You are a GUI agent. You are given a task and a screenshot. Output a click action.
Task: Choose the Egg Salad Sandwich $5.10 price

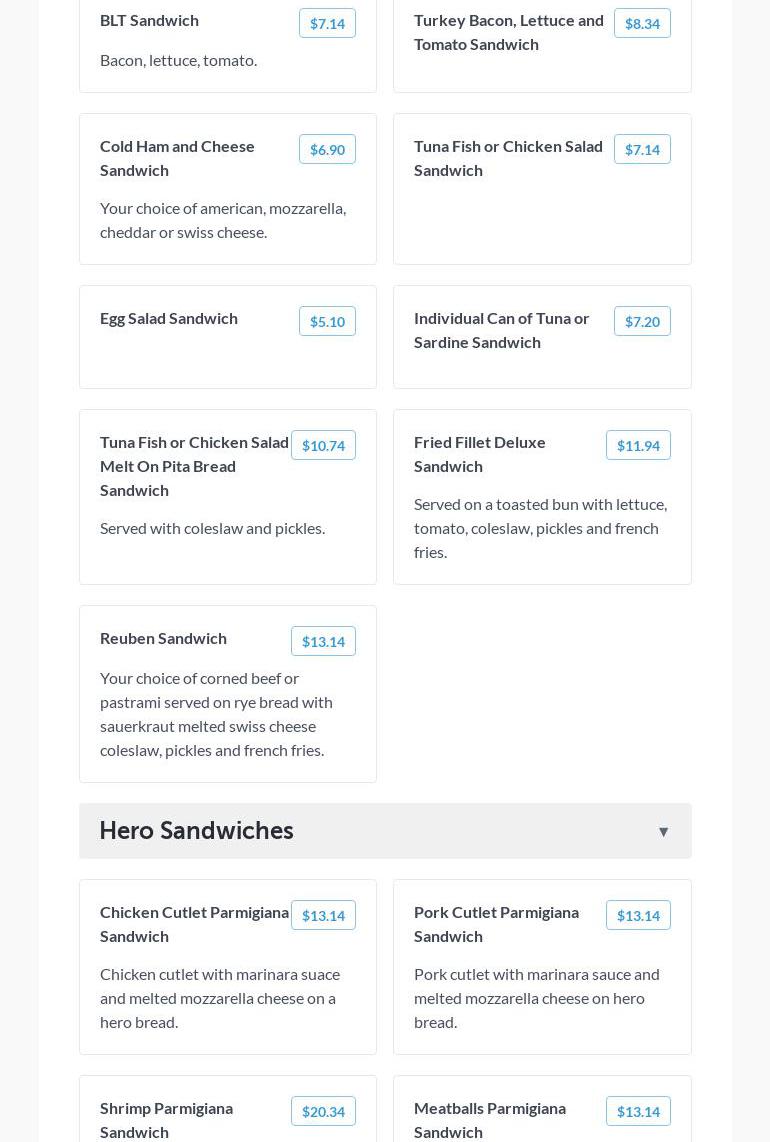click(x=327, y=321)
